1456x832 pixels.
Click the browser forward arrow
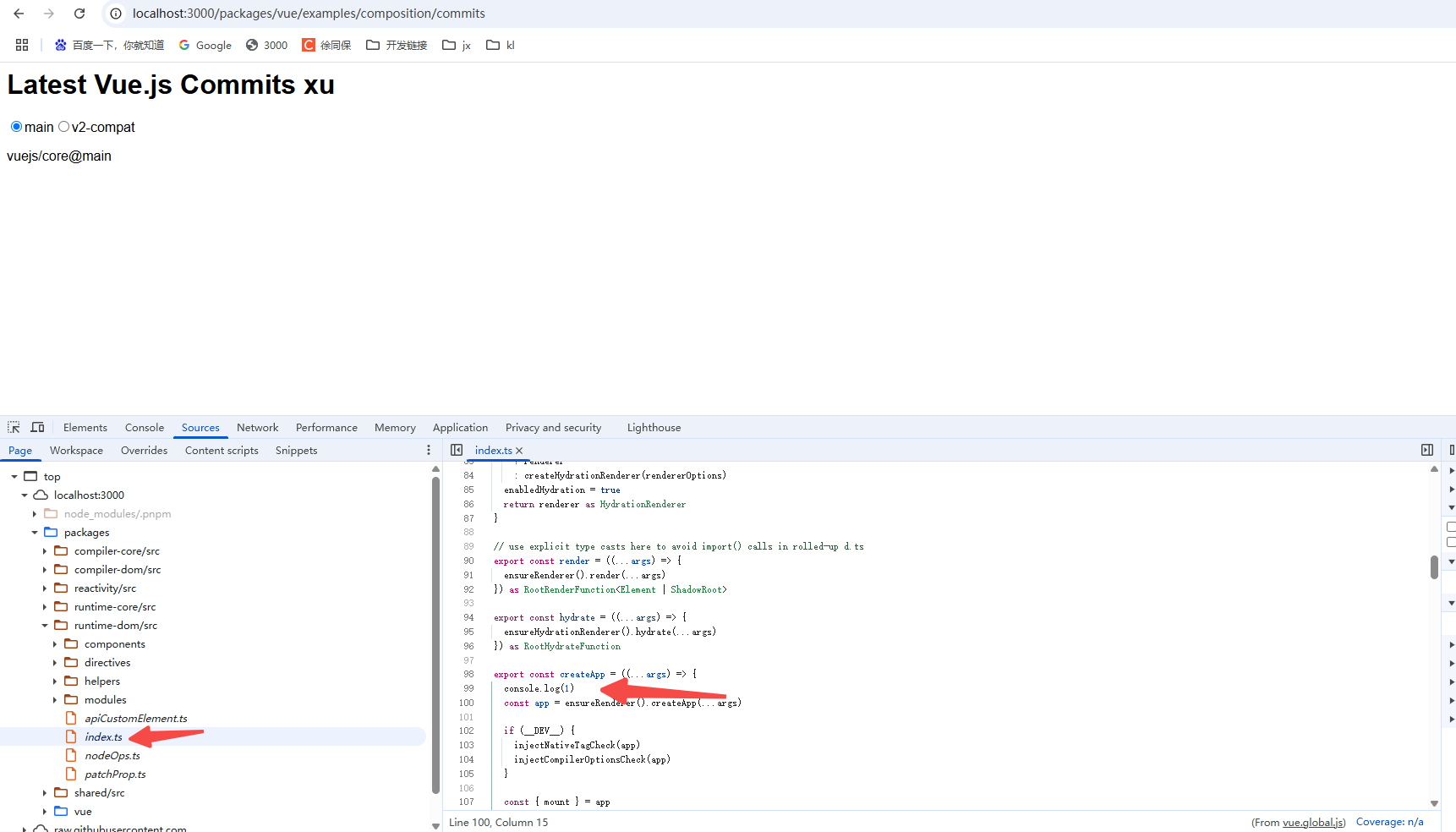49,14
